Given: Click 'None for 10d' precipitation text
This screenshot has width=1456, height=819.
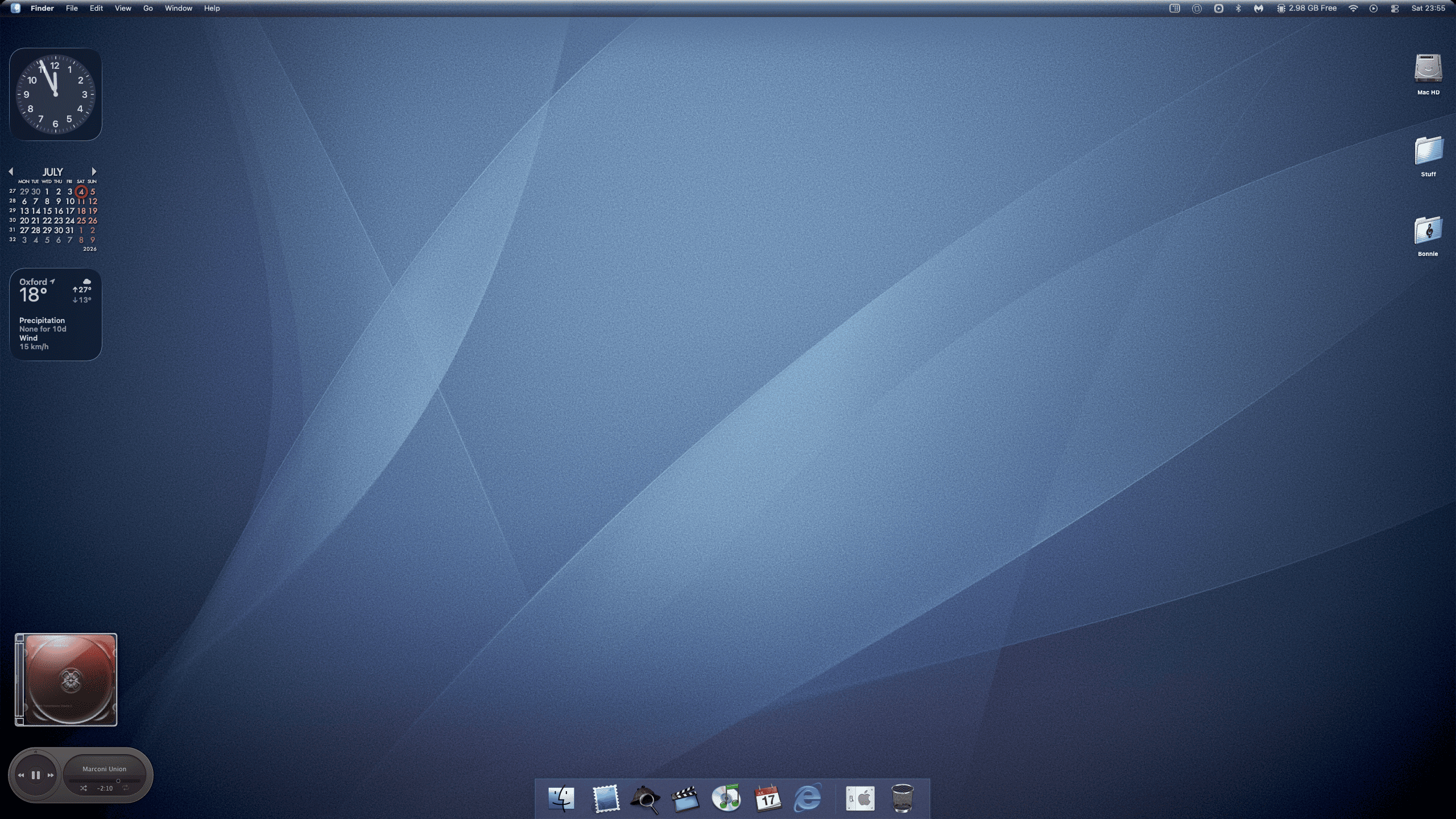Looking at the screenshot, I should (x=43, y=329).
